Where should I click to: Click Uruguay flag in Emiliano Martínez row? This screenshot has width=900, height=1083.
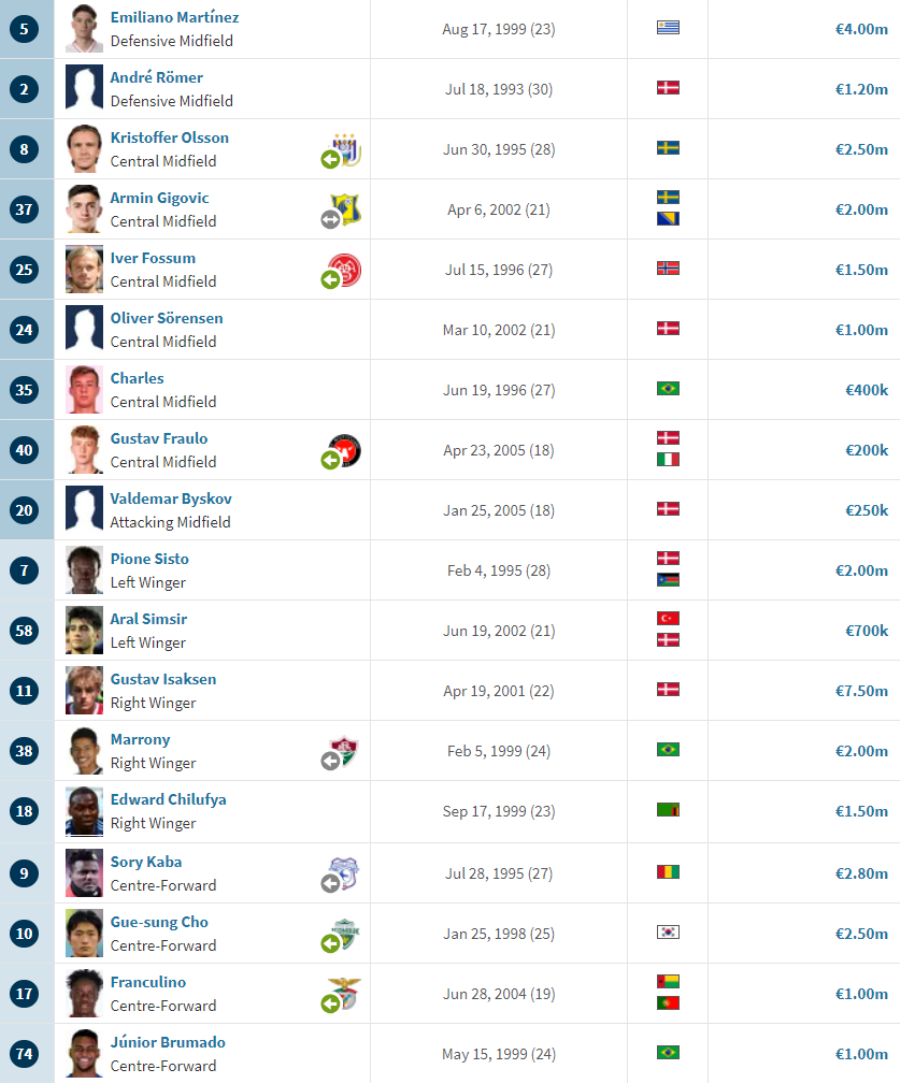tap(668, 28)
